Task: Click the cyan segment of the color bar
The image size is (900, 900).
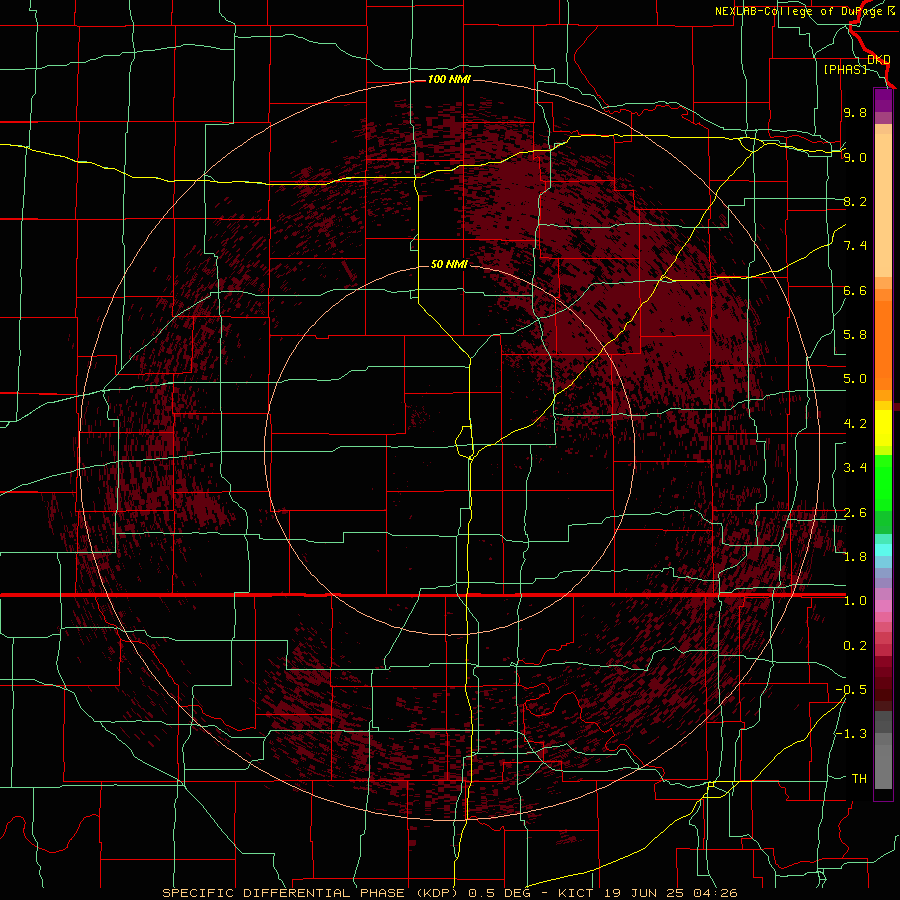Action: (x=883, y=550)
